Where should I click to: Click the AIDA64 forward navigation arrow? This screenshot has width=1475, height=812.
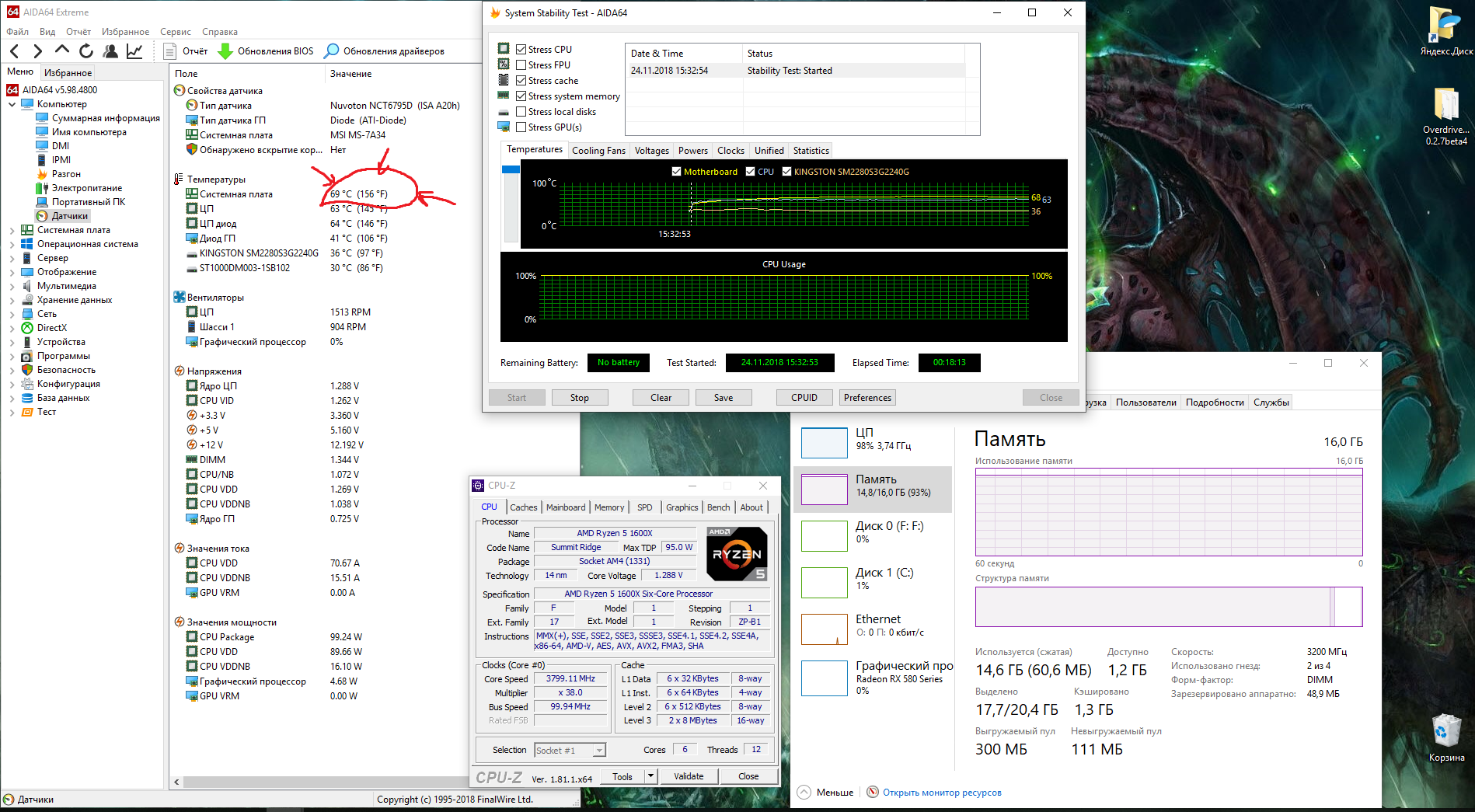point(37,51)
